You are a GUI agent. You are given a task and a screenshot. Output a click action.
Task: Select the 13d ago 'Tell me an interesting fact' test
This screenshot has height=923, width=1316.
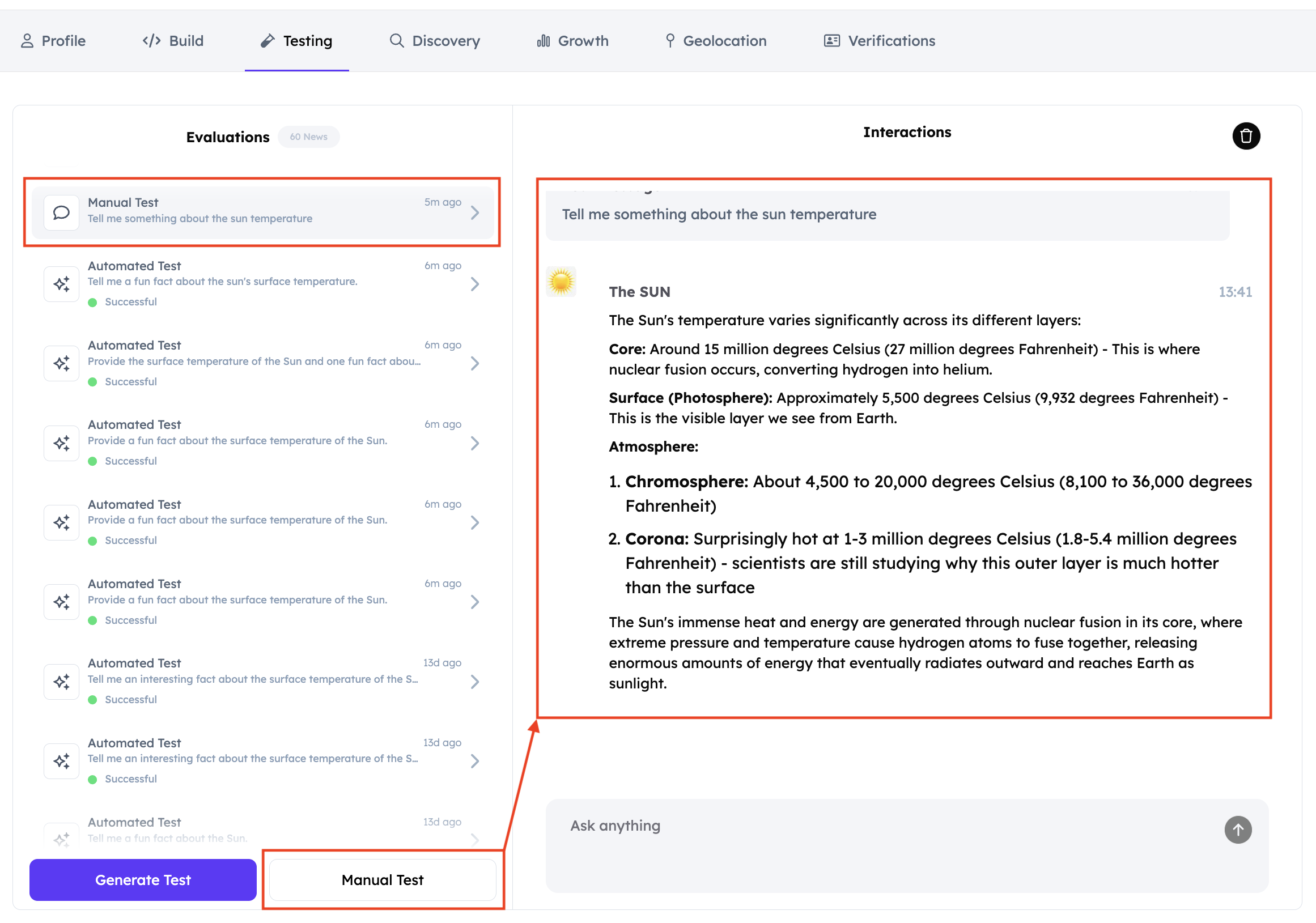pyautogui.click(x=252, y=680)
